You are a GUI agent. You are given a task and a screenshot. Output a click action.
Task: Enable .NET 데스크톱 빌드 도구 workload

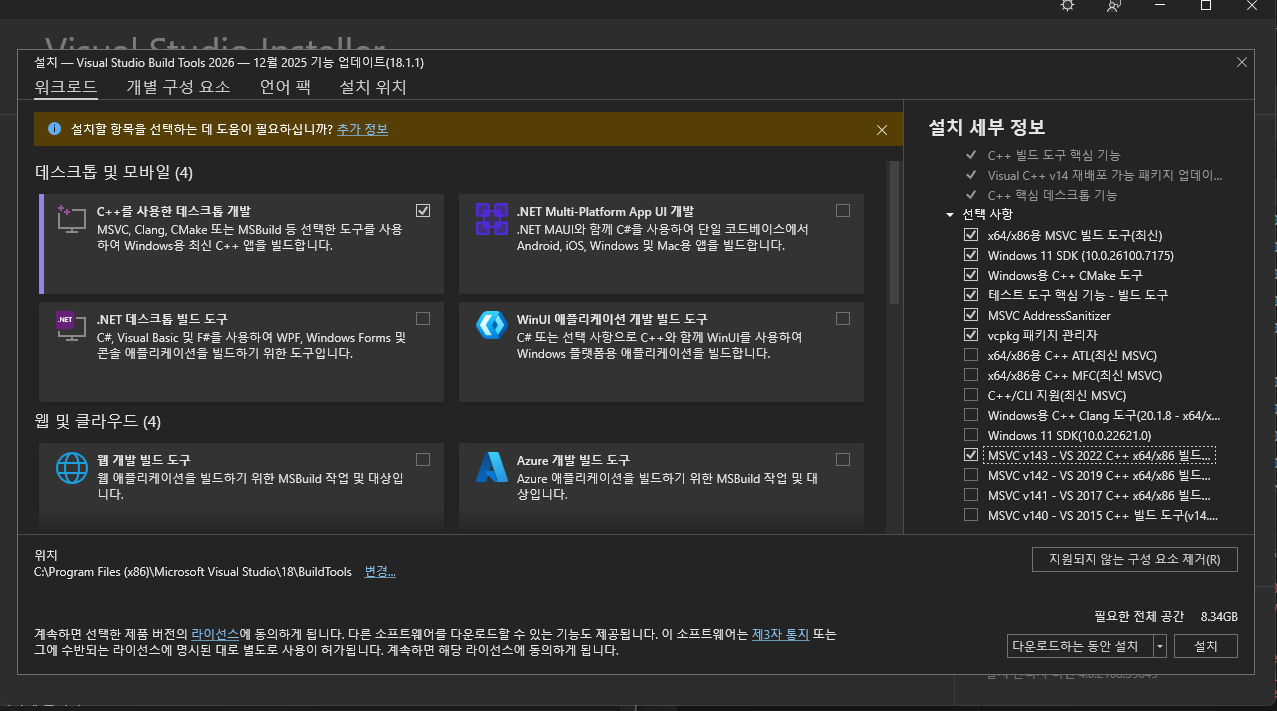pyautogui.click(x=423, y=318)
